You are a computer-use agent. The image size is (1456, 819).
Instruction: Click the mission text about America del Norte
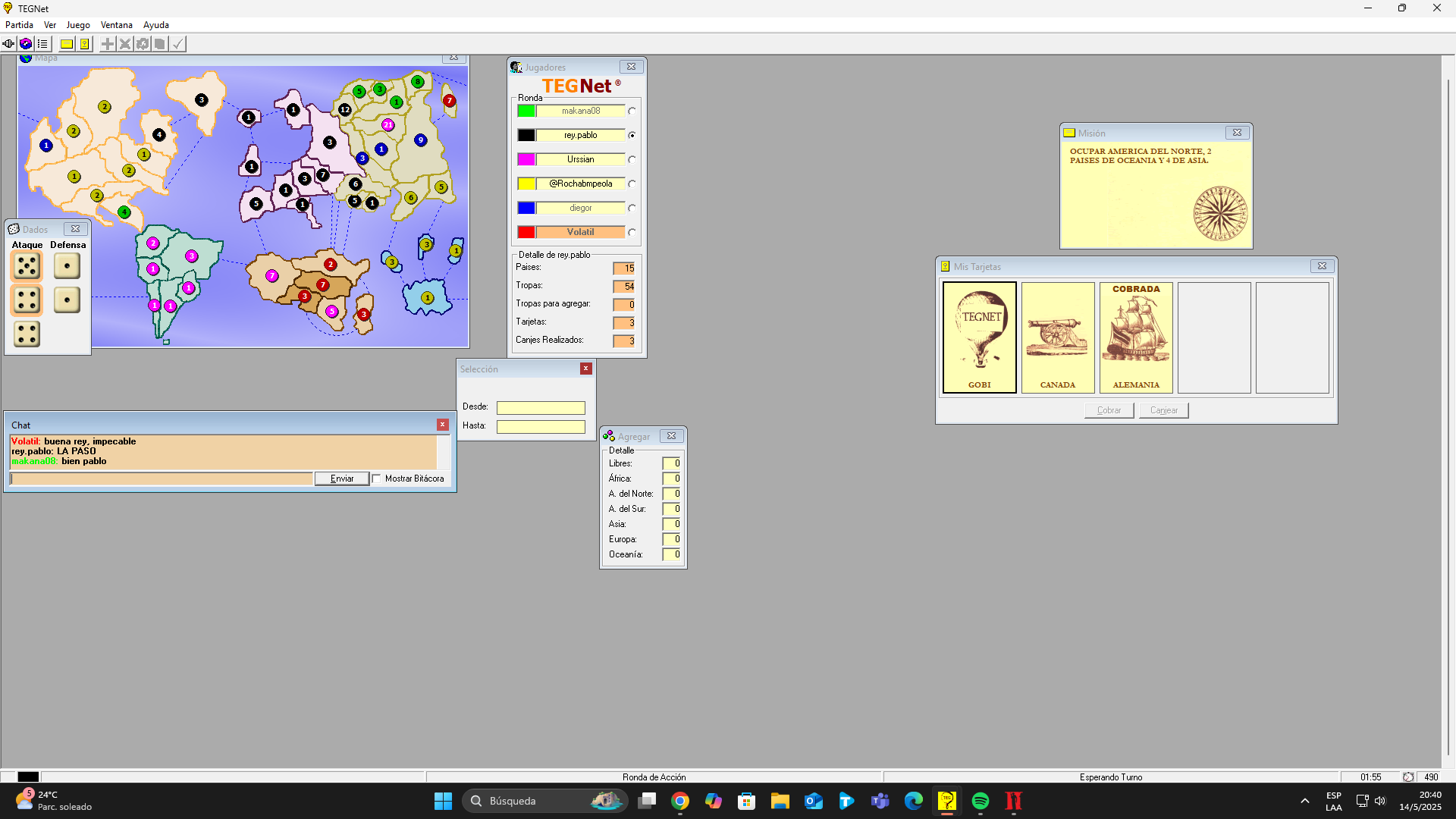pyautogui.click(x=1141, y=156)
